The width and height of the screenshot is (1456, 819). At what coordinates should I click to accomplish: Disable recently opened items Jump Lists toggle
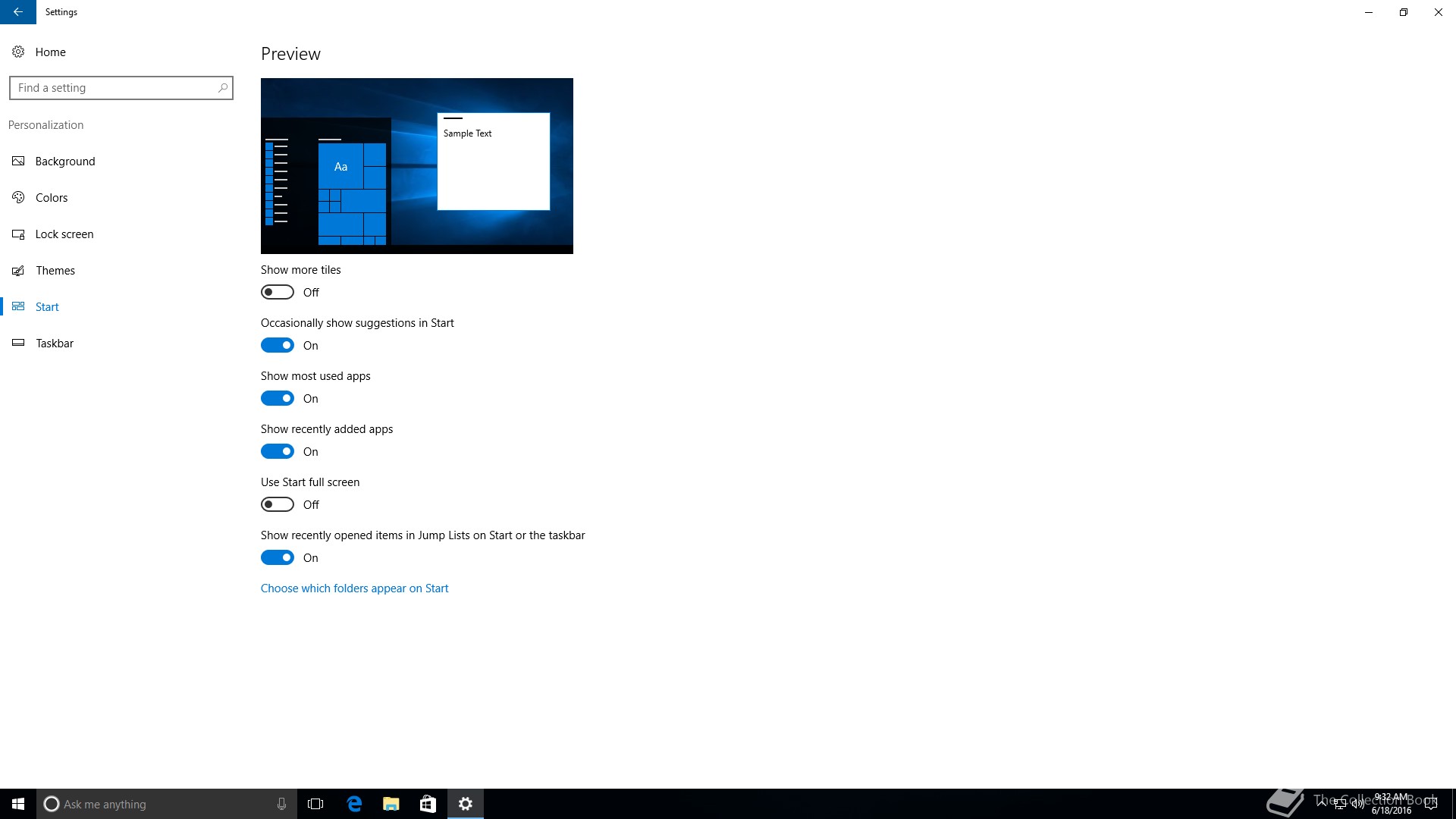[x=278, y=557]
